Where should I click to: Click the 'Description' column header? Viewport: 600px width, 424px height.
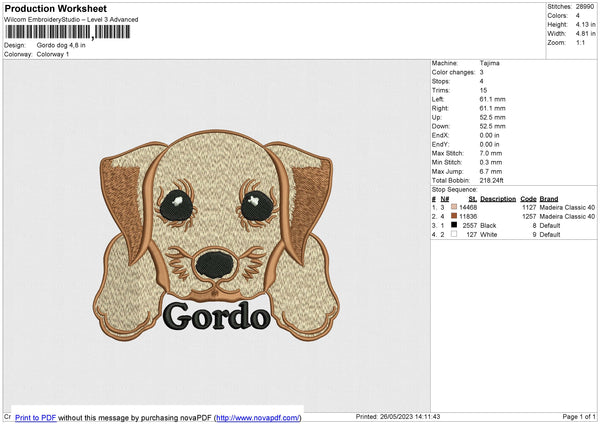pyautogui.click(x=498, y=199)
